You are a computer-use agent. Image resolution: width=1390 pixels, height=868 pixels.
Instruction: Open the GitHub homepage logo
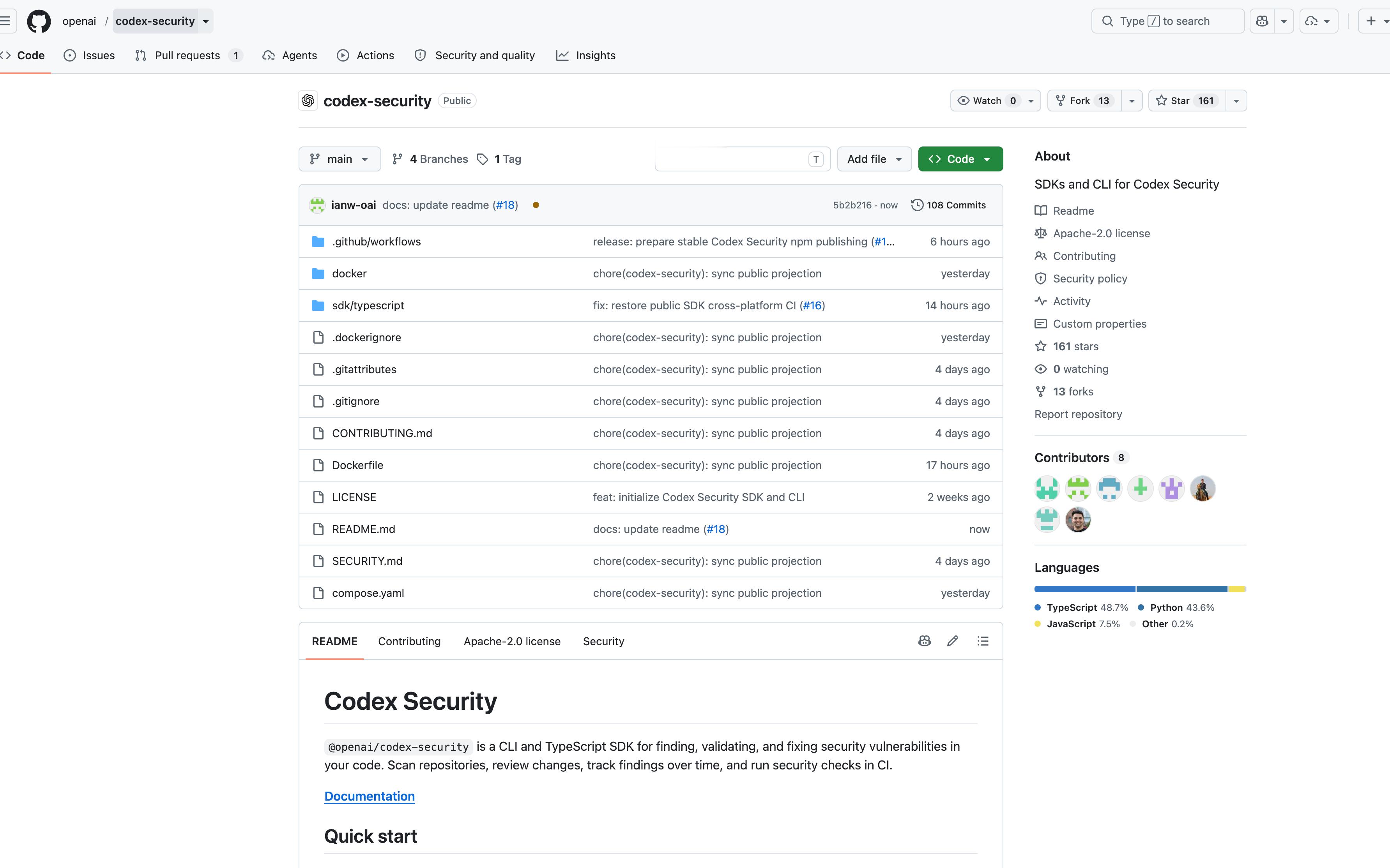(39, 21)
